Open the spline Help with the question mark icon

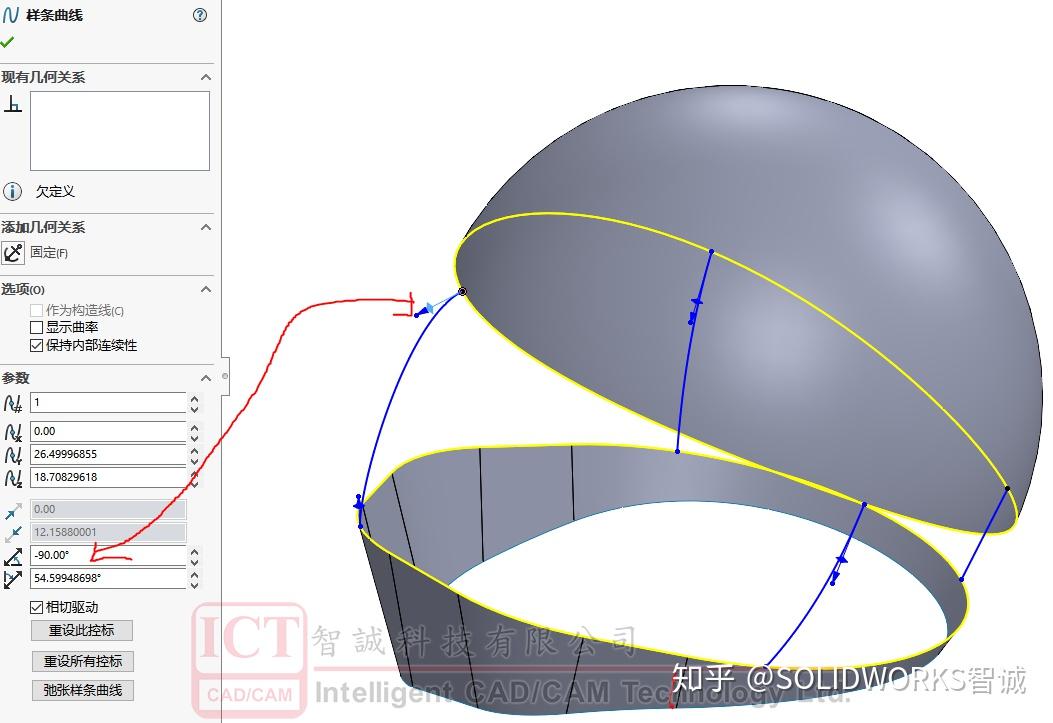pyautogui.click(x=199, y=15)
